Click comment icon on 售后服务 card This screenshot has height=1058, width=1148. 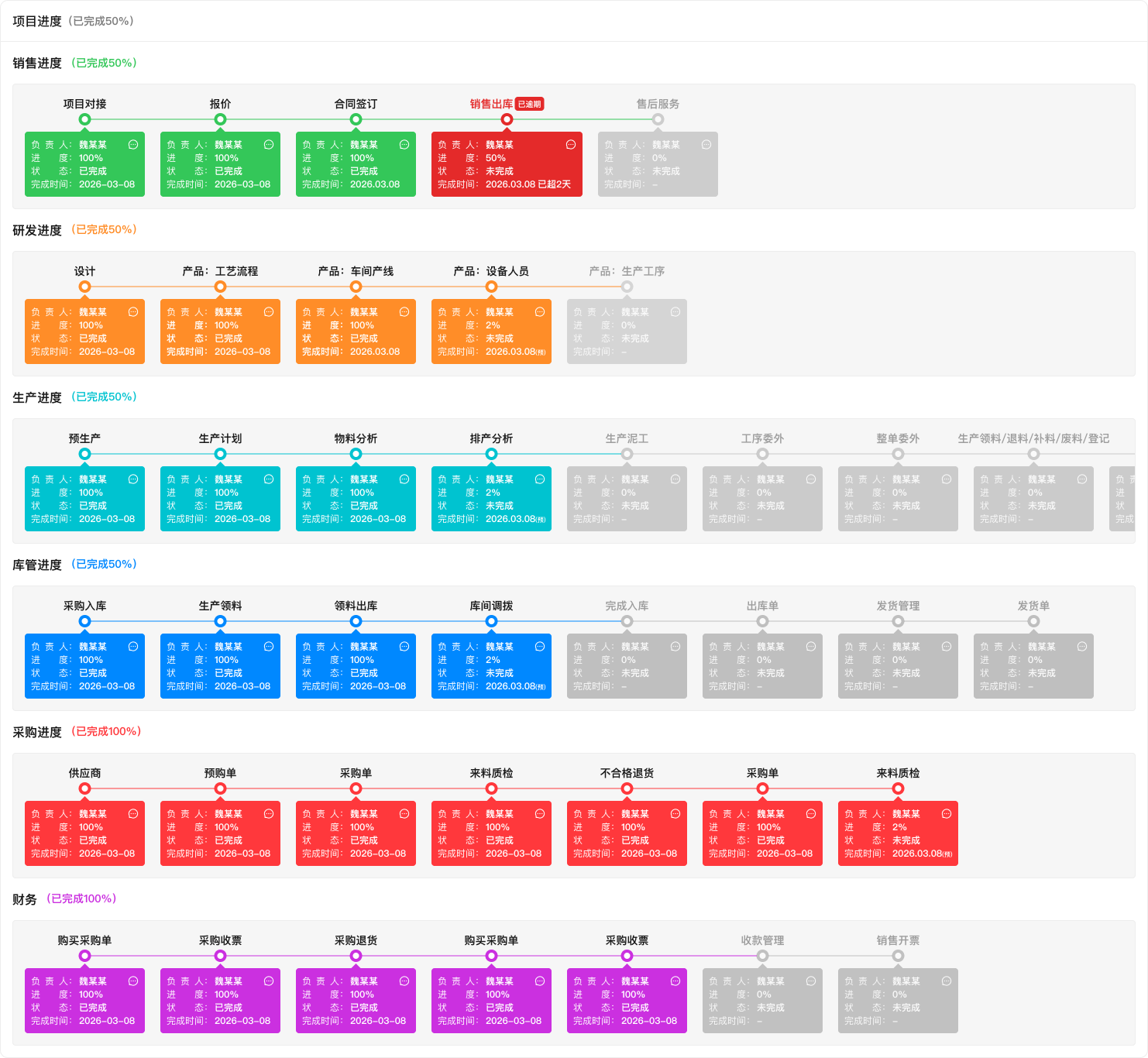(706, 145)
